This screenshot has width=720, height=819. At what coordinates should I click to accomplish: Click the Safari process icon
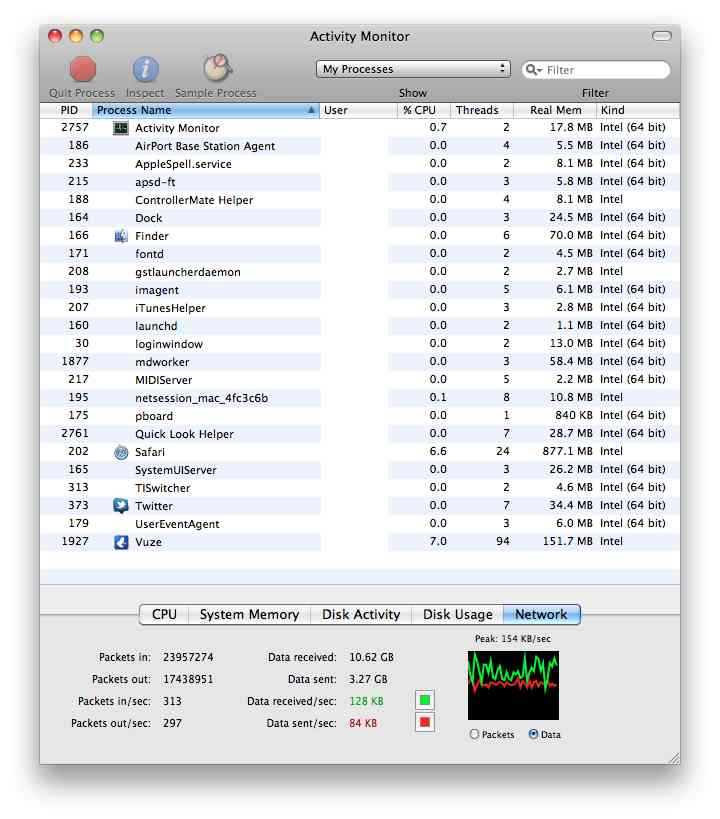coord(121,452)
